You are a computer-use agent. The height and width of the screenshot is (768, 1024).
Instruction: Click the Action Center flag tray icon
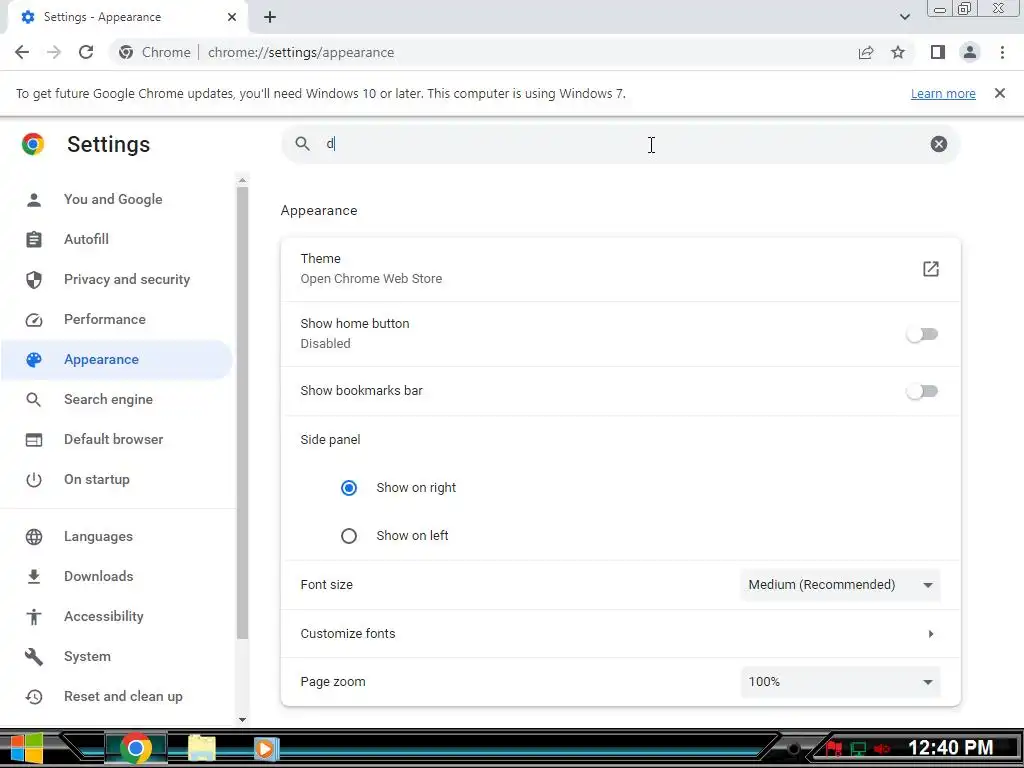(x=834, y=748)
